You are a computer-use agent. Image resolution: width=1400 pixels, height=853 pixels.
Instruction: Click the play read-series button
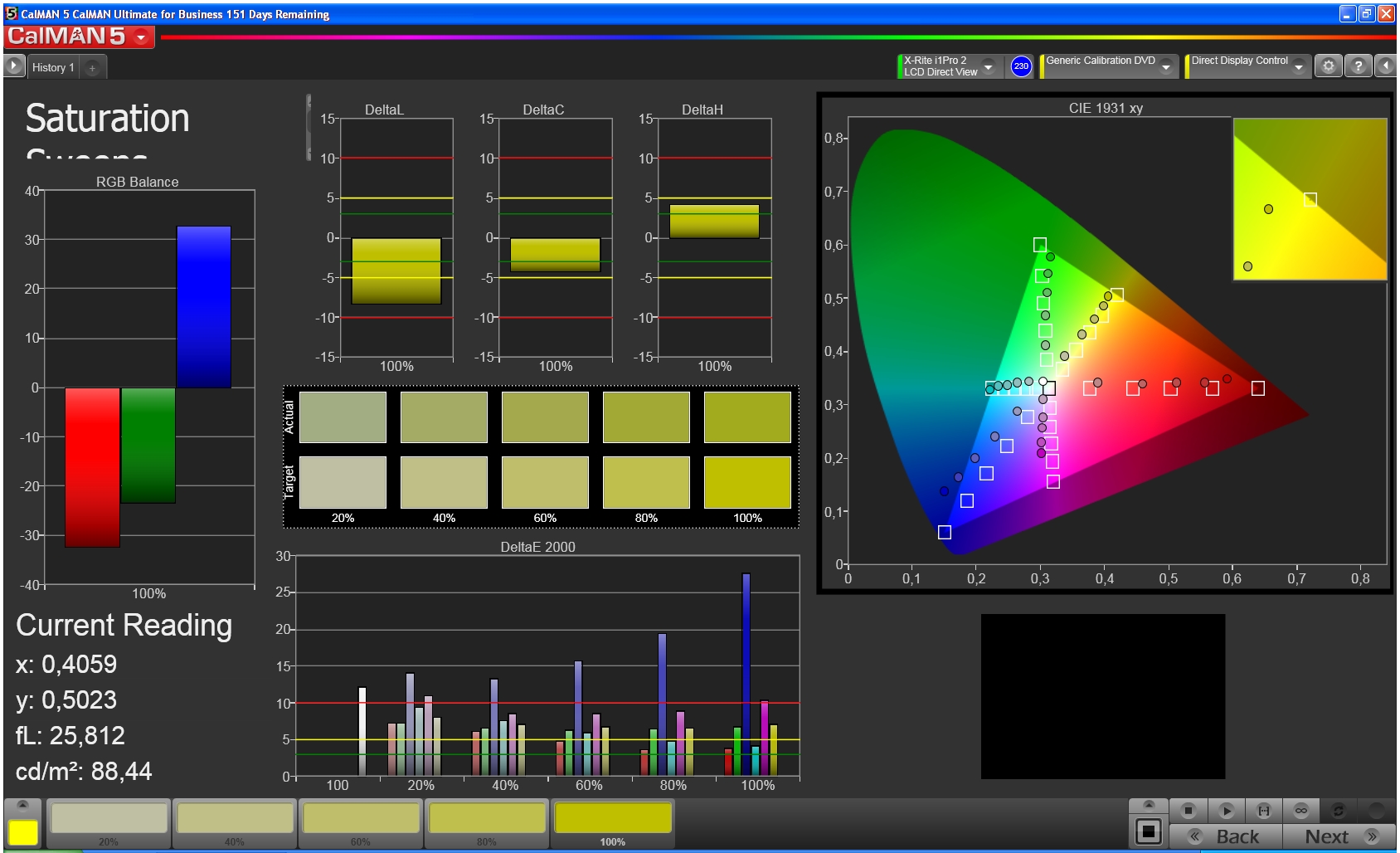tap(1226, 810)
